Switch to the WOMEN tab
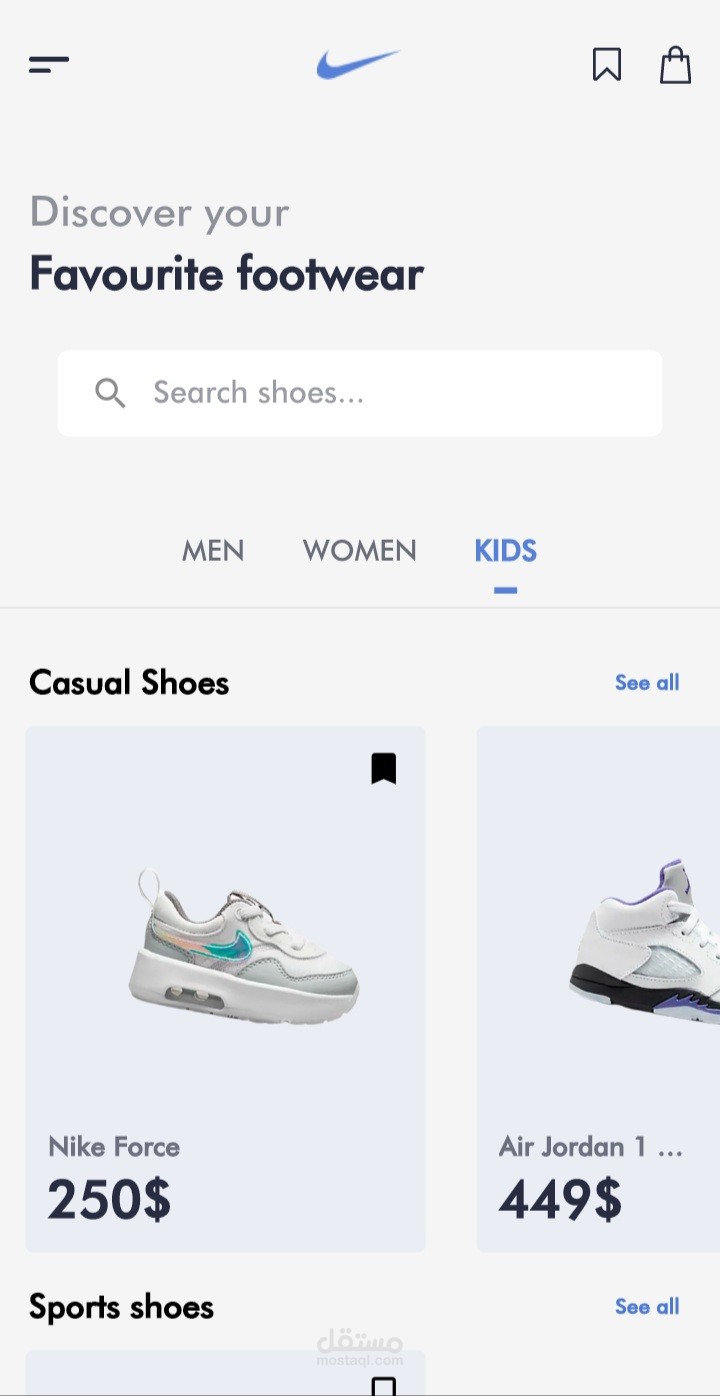The width and height of the screenshot is (720, 1396). (x=360, y=551)
